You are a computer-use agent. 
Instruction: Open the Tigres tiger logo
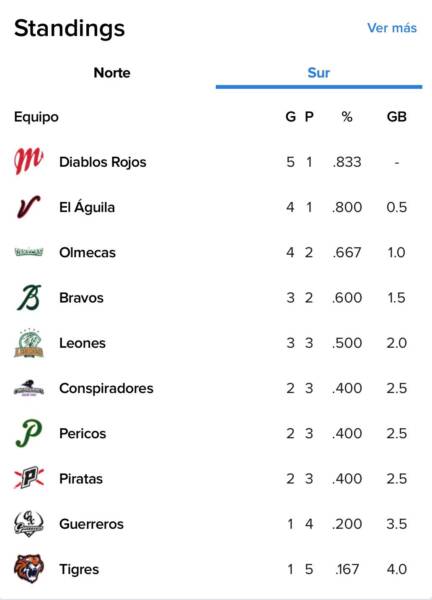tap(29, 569)
